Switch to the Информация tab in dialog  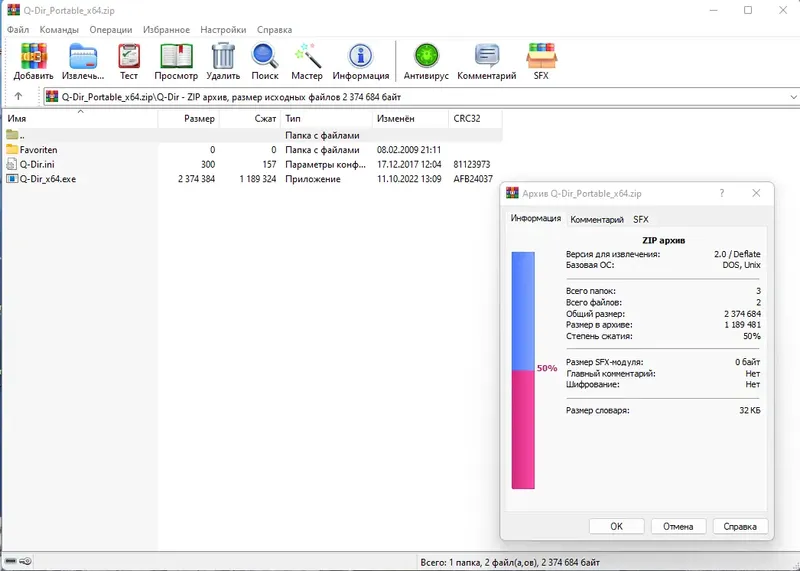(536, 218)
